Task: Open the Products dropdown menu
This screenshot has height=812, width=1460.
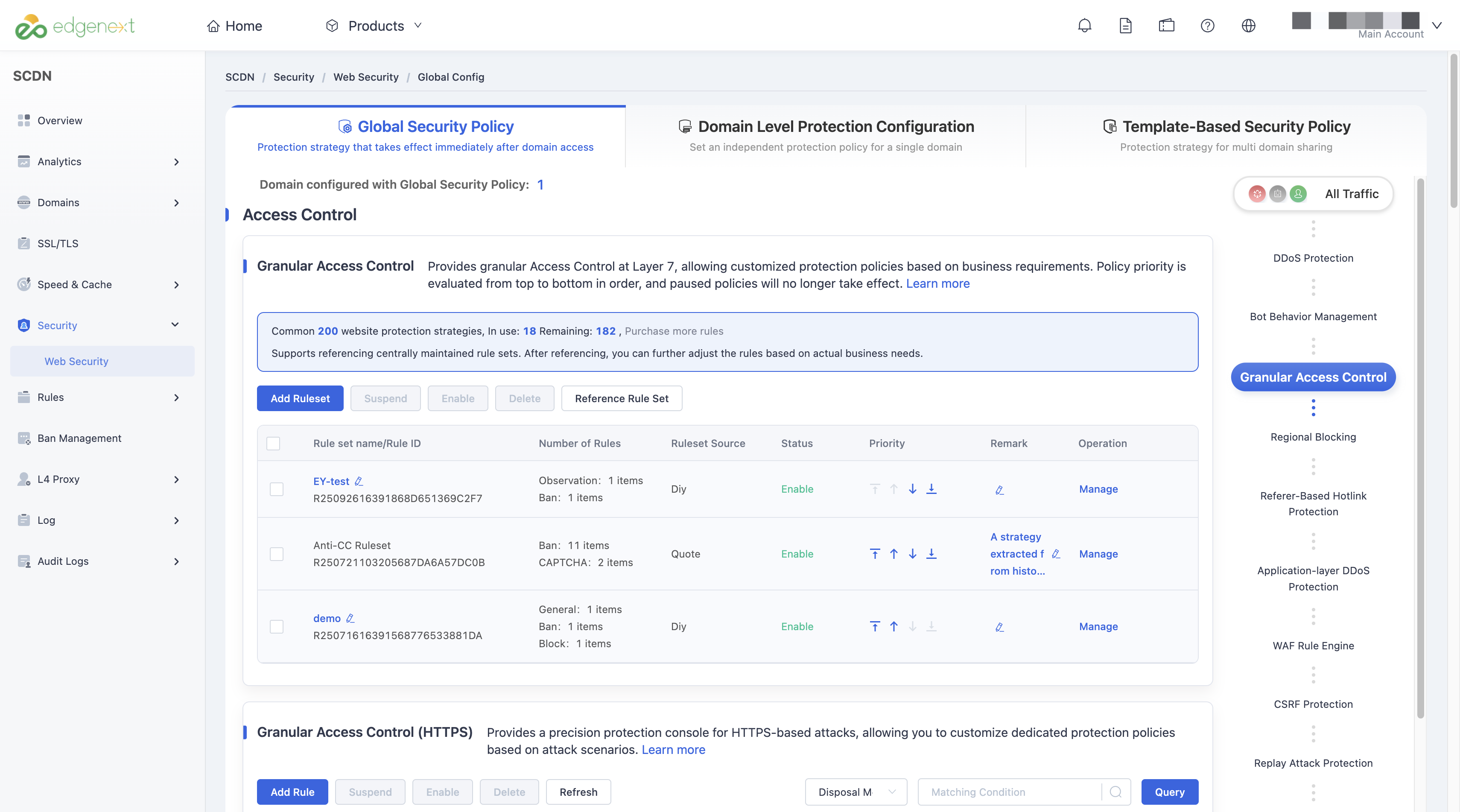Action: (374, 26)
